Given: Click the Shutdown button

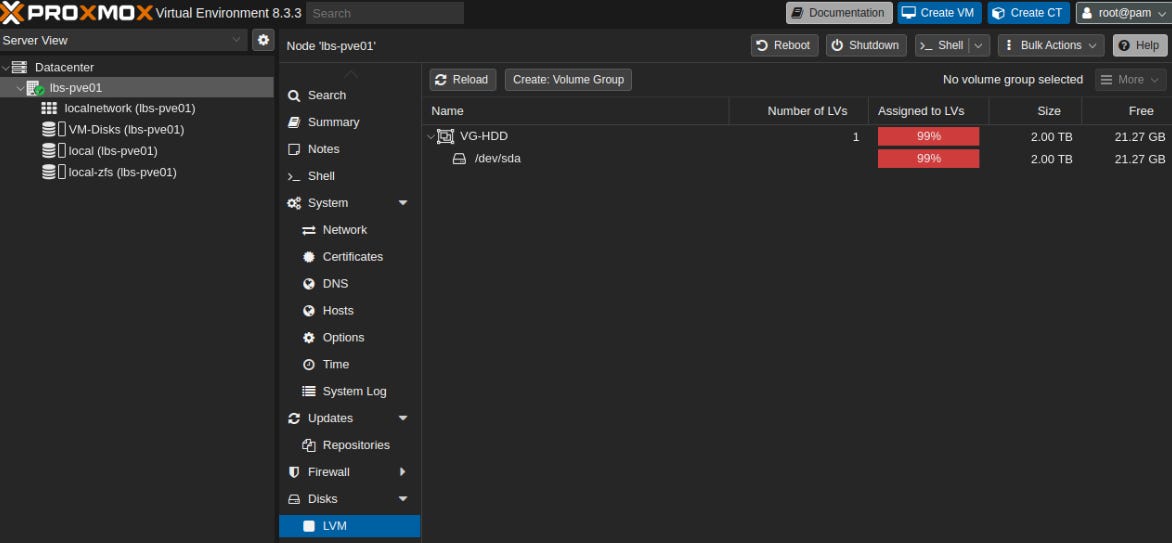Looking at the screenshot, I should pos(866,46).
